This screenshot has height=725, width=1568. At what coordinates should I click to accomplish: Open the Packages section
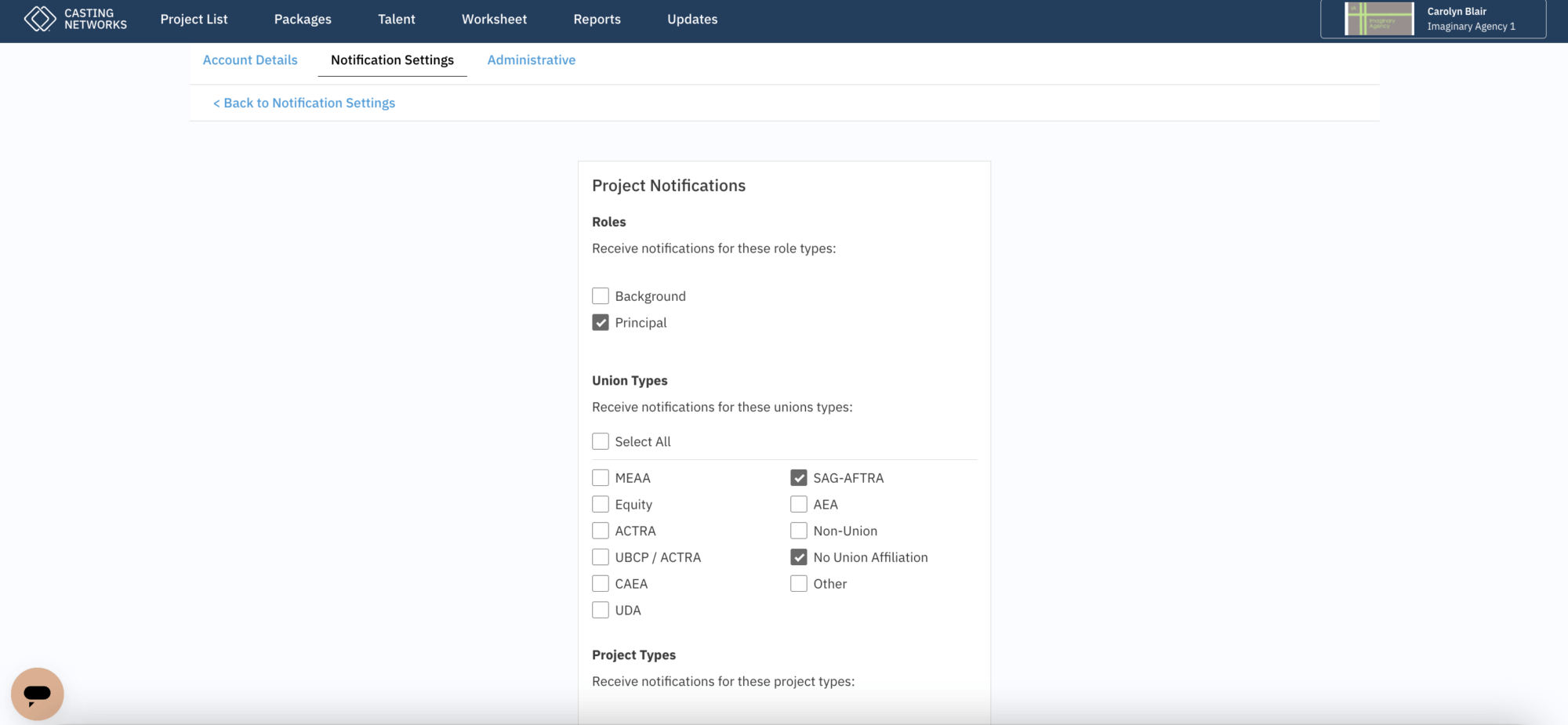[x=302, y=19]
